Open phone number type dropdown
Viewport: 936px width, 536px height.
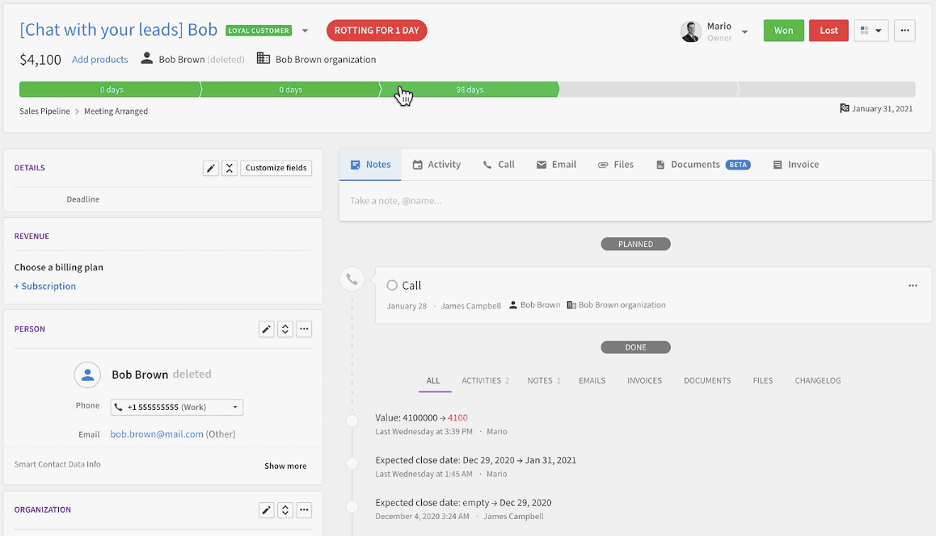coord(235,408)
